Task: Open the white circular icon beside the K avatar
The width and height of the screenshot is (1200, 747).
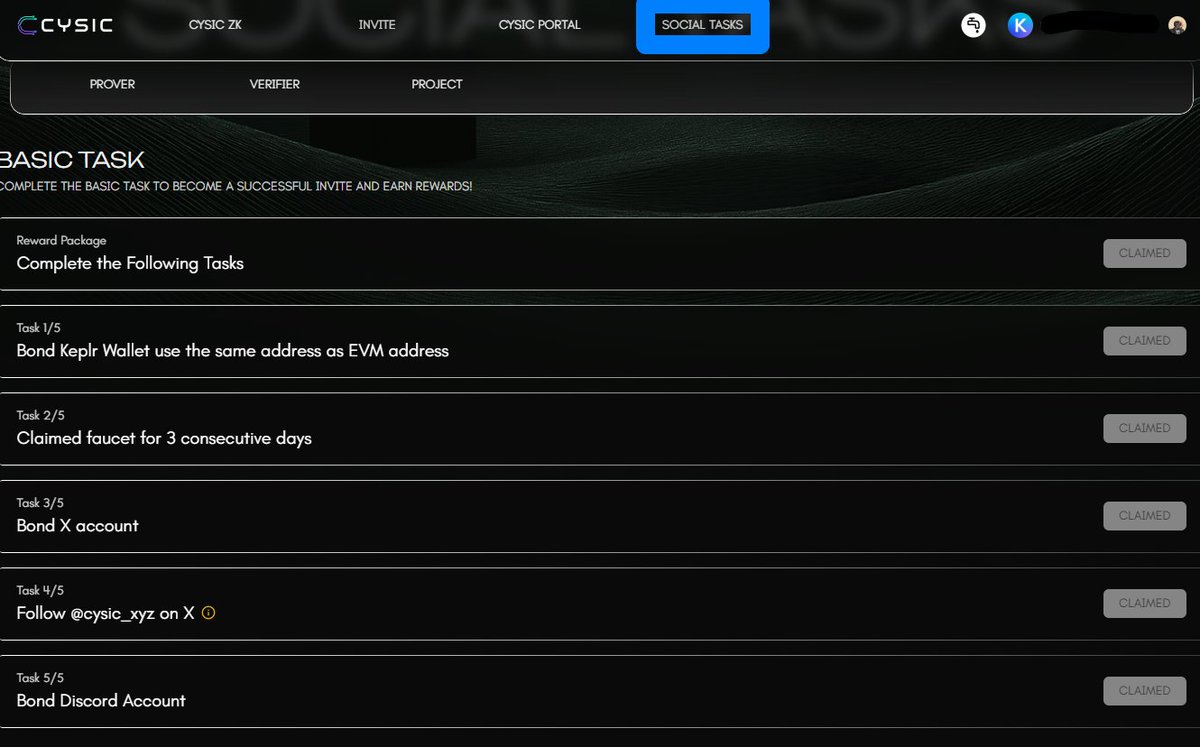Action: [x=974, y=25]
